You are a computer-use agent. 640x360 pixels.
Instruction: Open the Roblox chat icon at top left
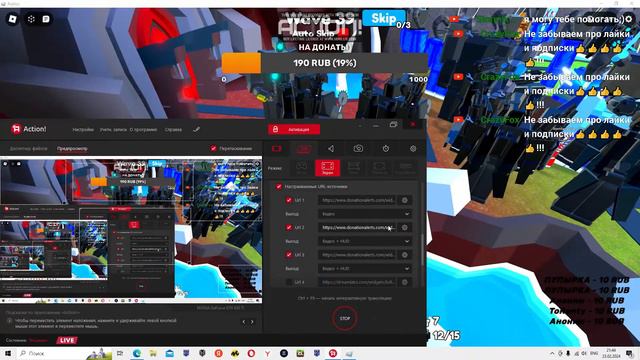click(46, 19)
